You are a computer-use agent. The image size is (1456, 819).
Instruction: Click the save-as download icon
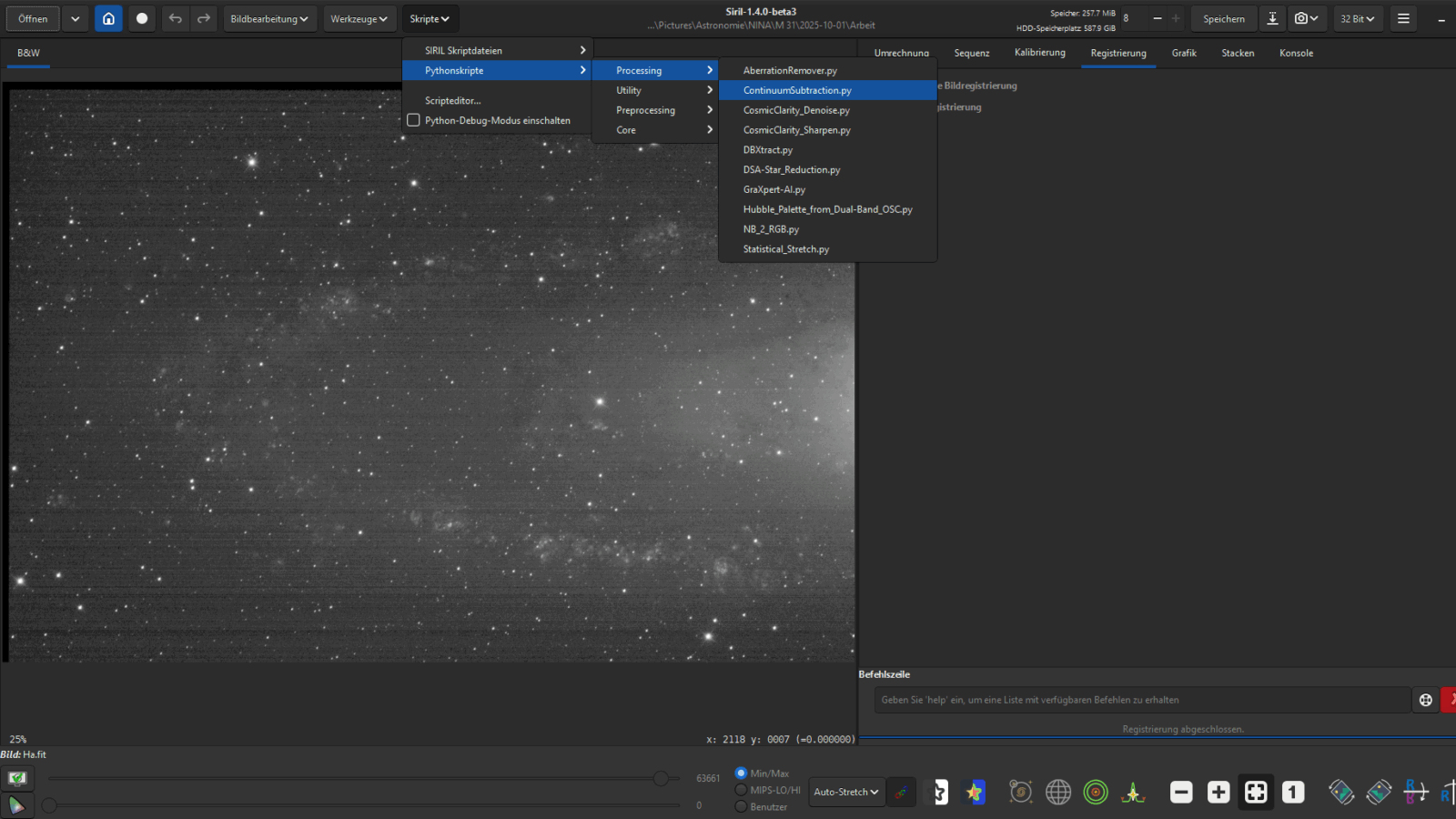tap(1272, 18)
